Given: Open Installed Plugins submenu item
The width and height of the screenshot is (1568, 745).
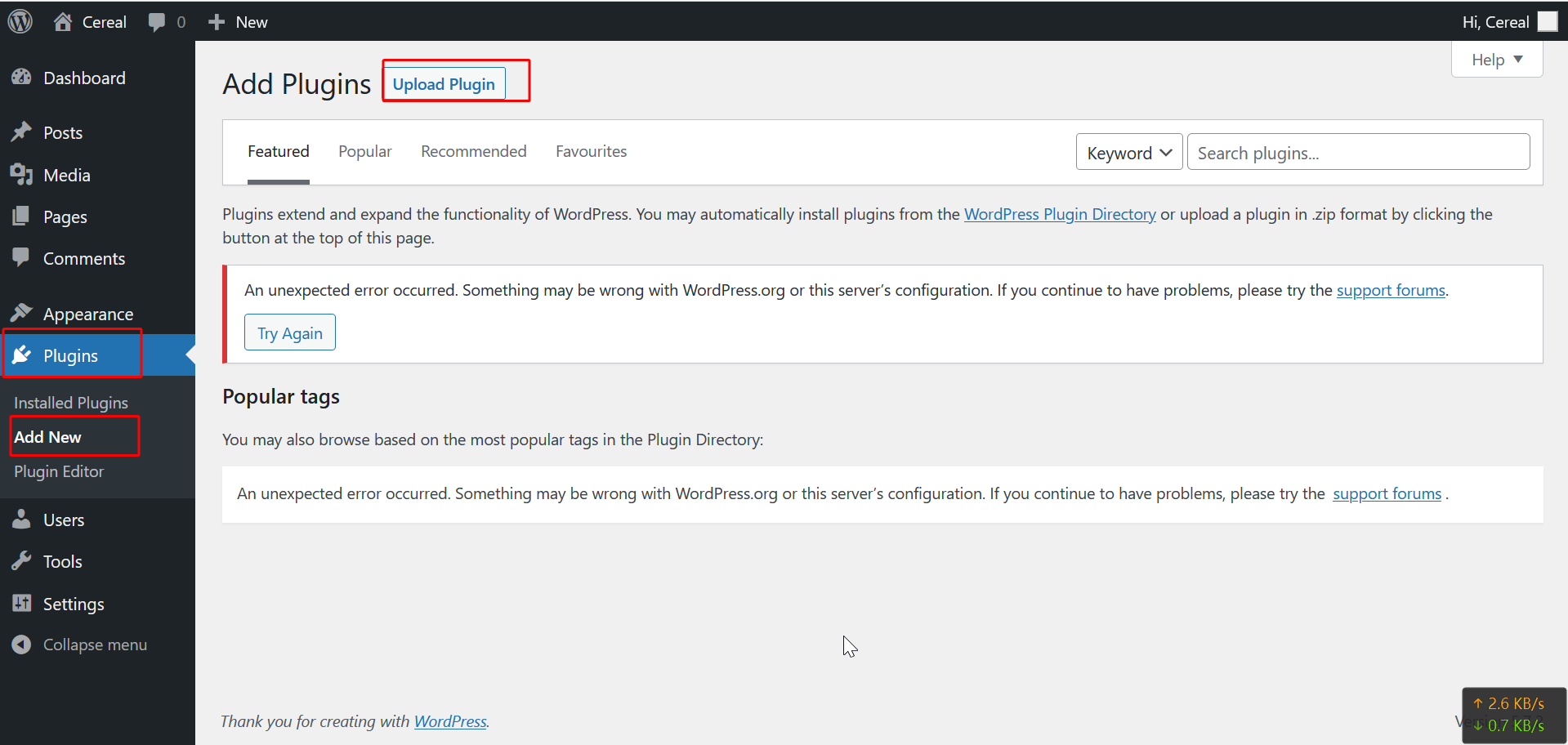Looking at the screenshot, I should [71, 403].
